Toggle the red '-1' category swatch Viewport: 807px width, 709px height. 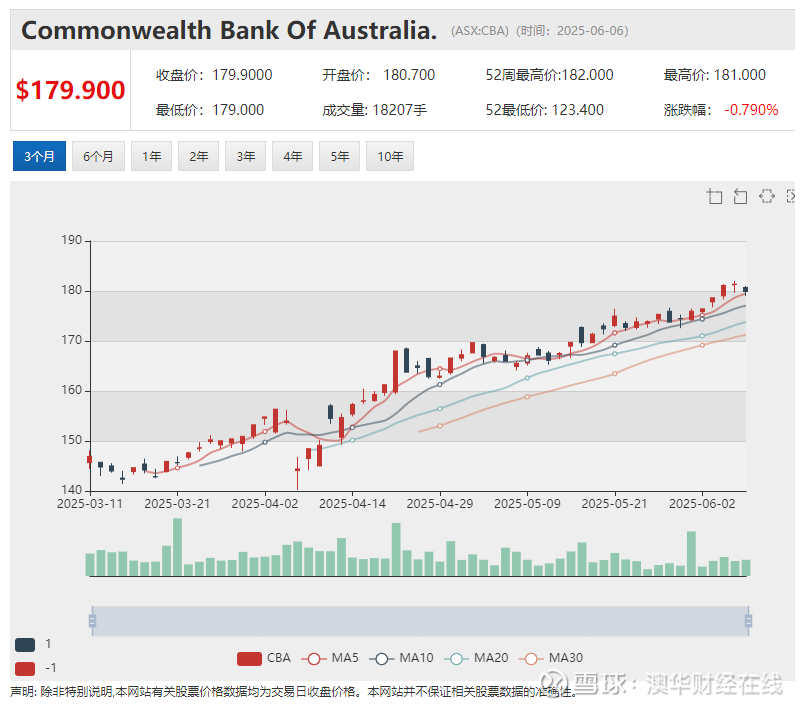(x=25, y=668)
